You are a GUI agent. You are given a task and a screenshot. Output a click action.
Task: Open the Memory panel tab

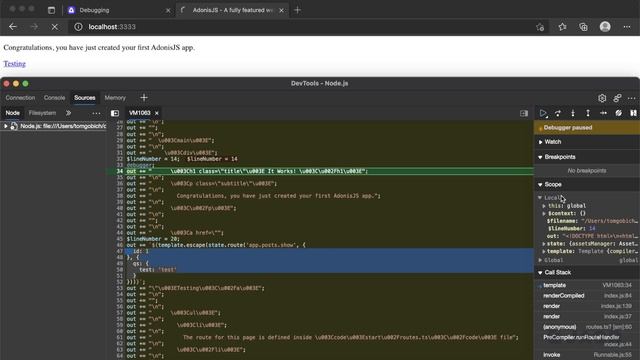tap(115, 98)
